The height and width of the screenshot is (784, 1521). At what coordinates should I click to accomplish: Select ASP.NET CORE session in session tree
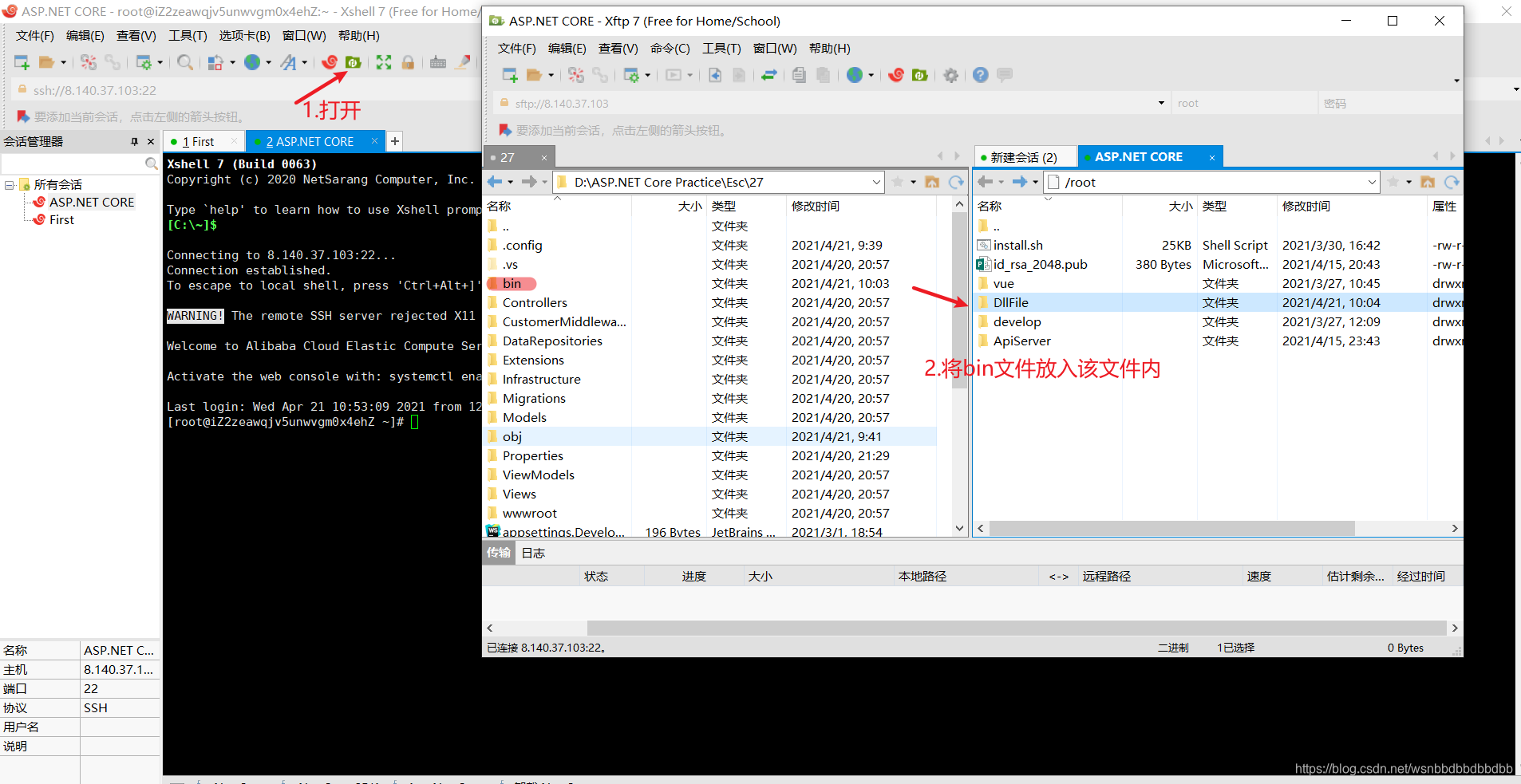click(x=91, y=203)
